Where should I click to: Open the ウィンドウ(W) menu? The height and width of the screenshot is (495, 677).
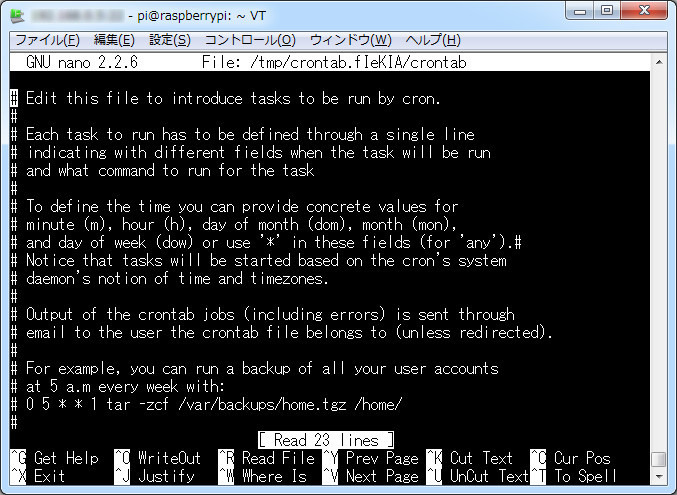pos(351,40)
